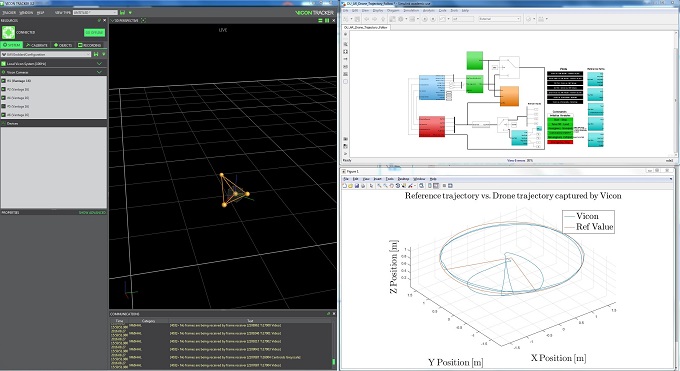The image size is (680, 371).
Task: Float the Communications panel with the green icon
Action: pos(328,314)
